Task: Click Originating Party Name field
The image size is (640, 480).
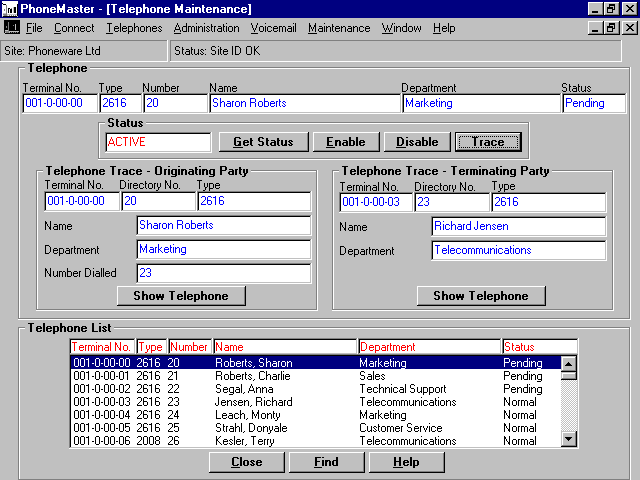Action: pos(224,225)
